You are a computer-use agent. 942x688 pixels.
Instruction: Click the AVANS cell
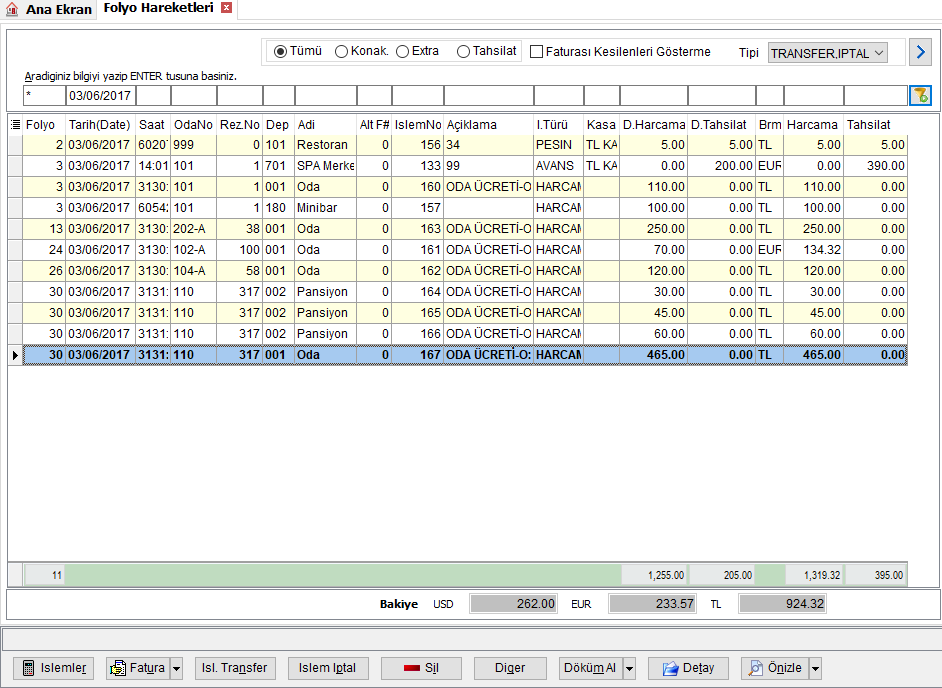[x=558, y=166]
